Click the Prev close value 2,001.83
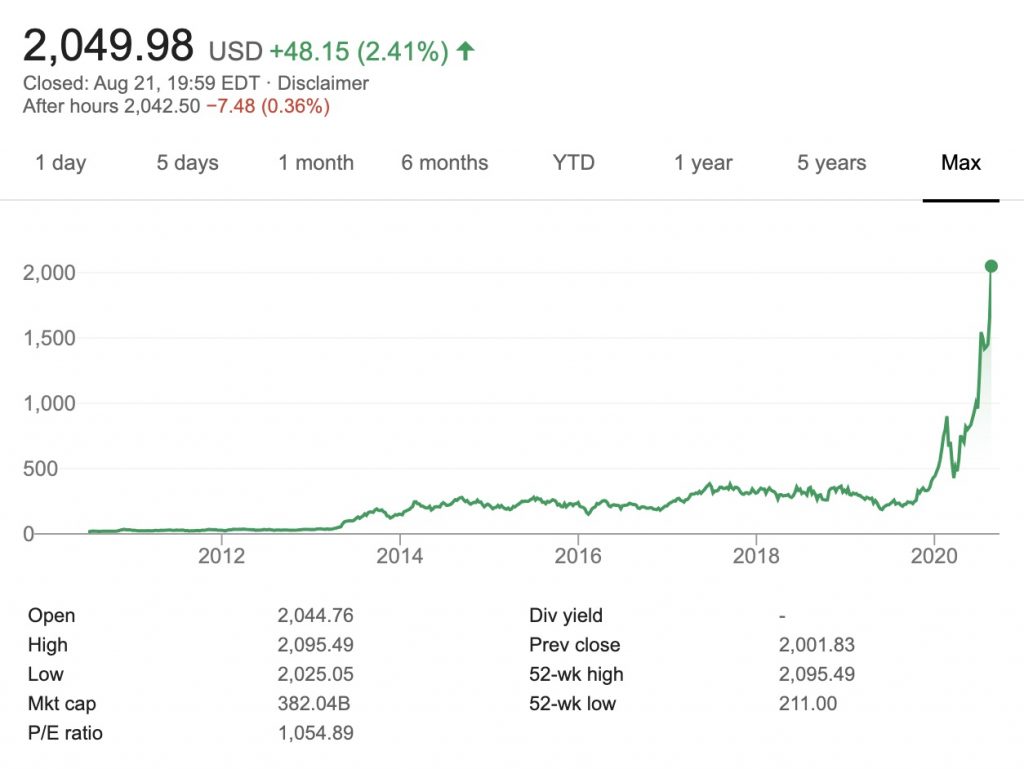1024x769 pixels. 817,645
